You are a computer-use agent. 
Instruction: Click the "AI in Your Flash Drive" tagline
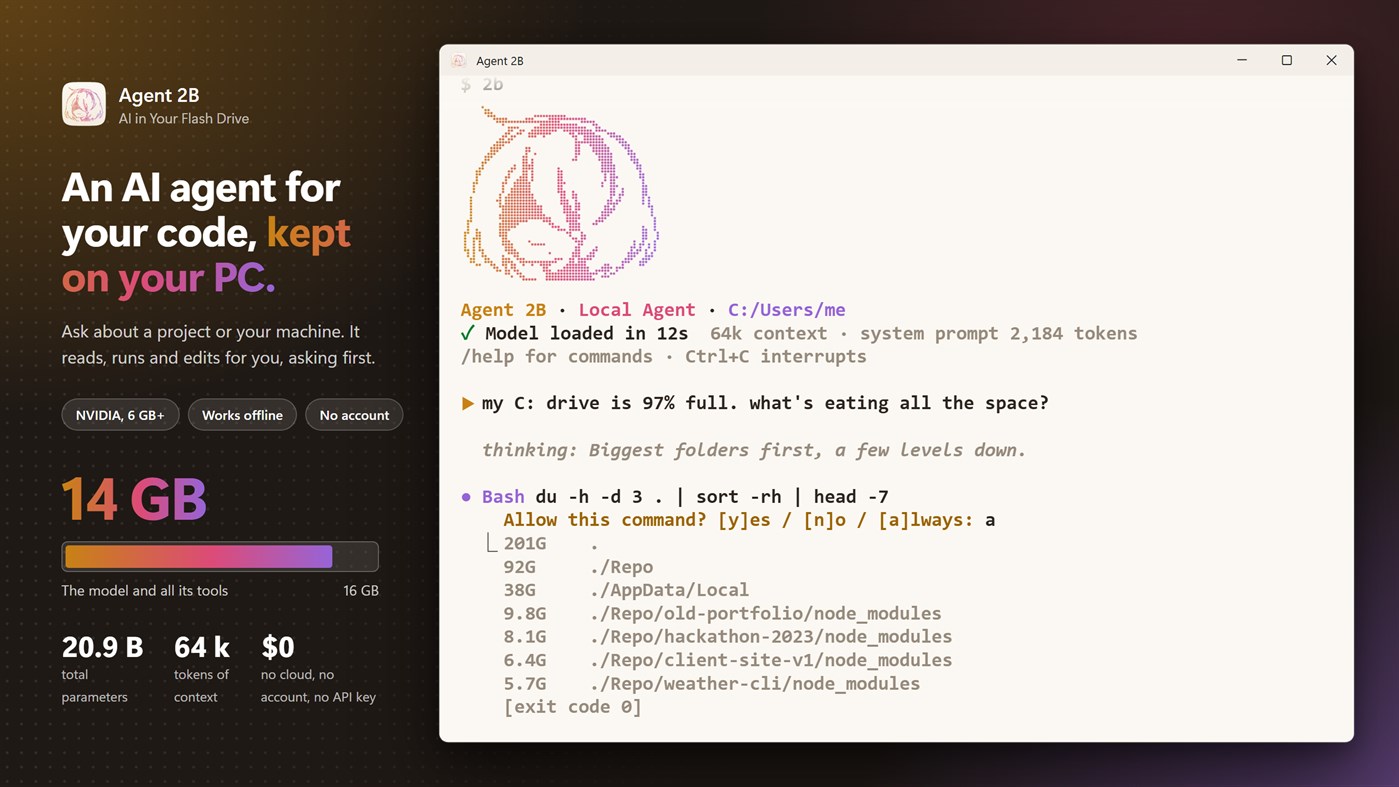coord(184,119)
